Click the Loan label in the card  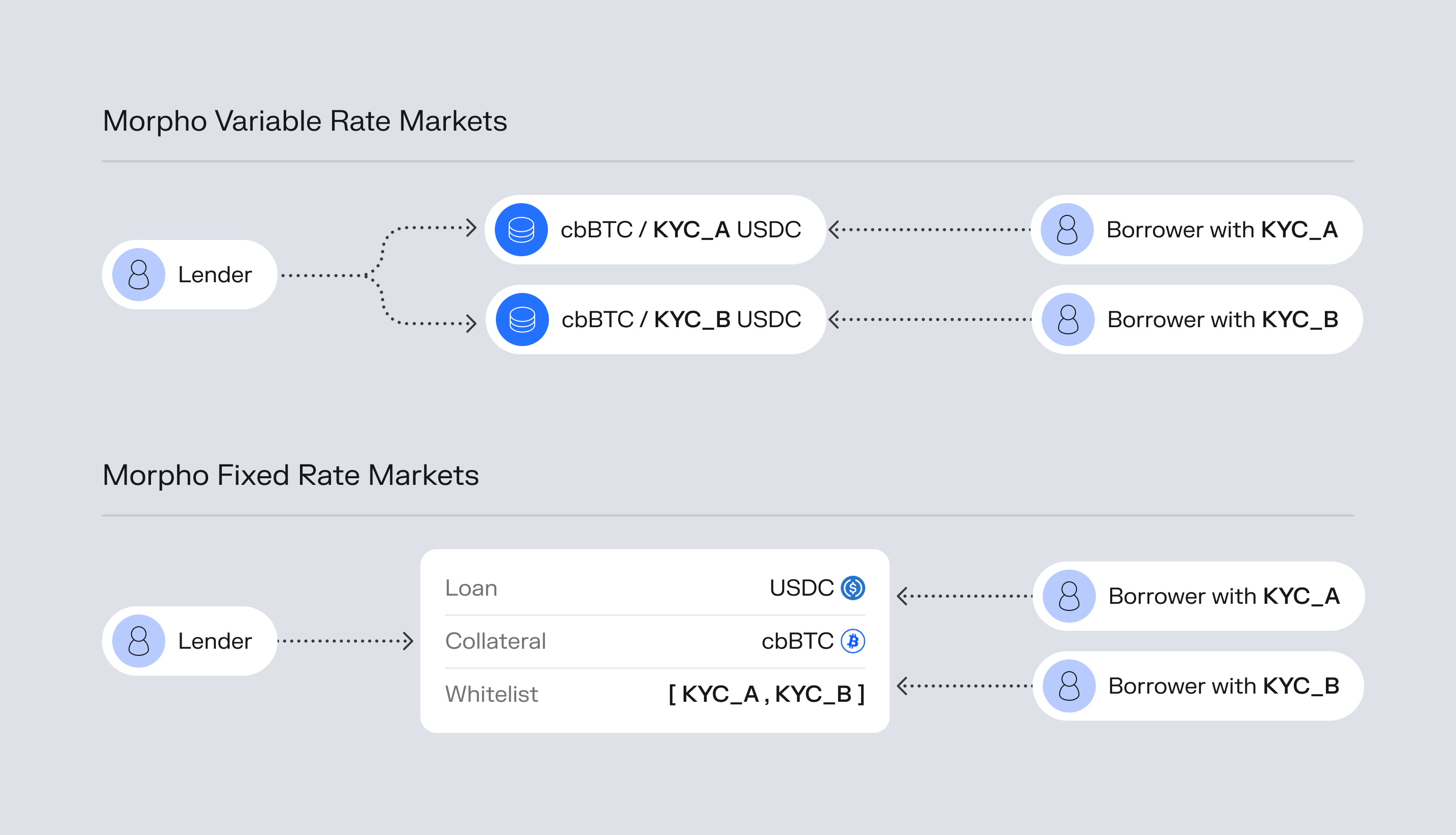(471, 588)
